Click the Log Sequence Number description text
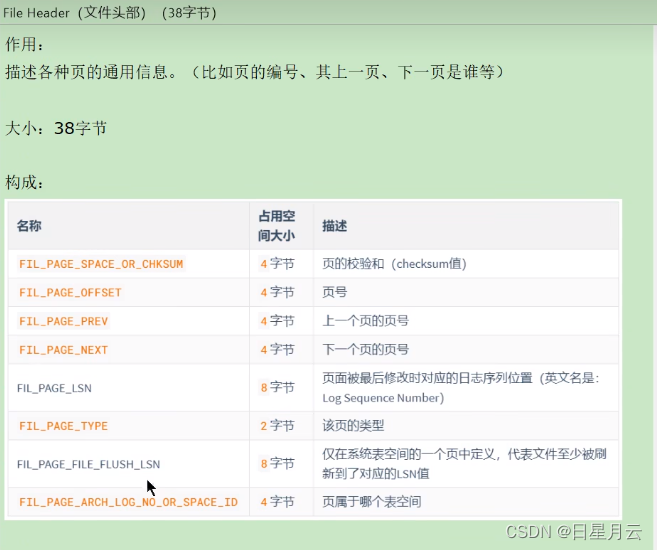The height and width of the screenshot is (550, 657). pos(383,398)
